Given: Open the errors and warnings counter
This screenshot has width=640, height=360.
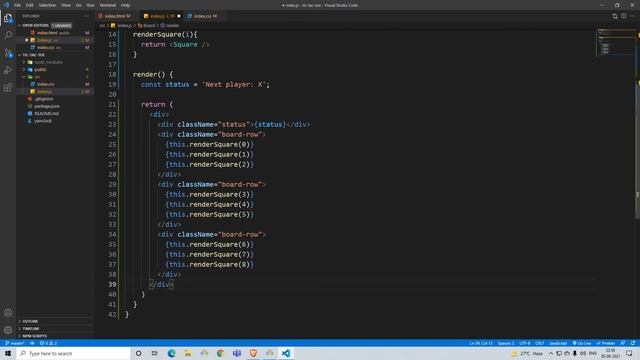Looking at the screenshot, I should [x=48, y=343].
